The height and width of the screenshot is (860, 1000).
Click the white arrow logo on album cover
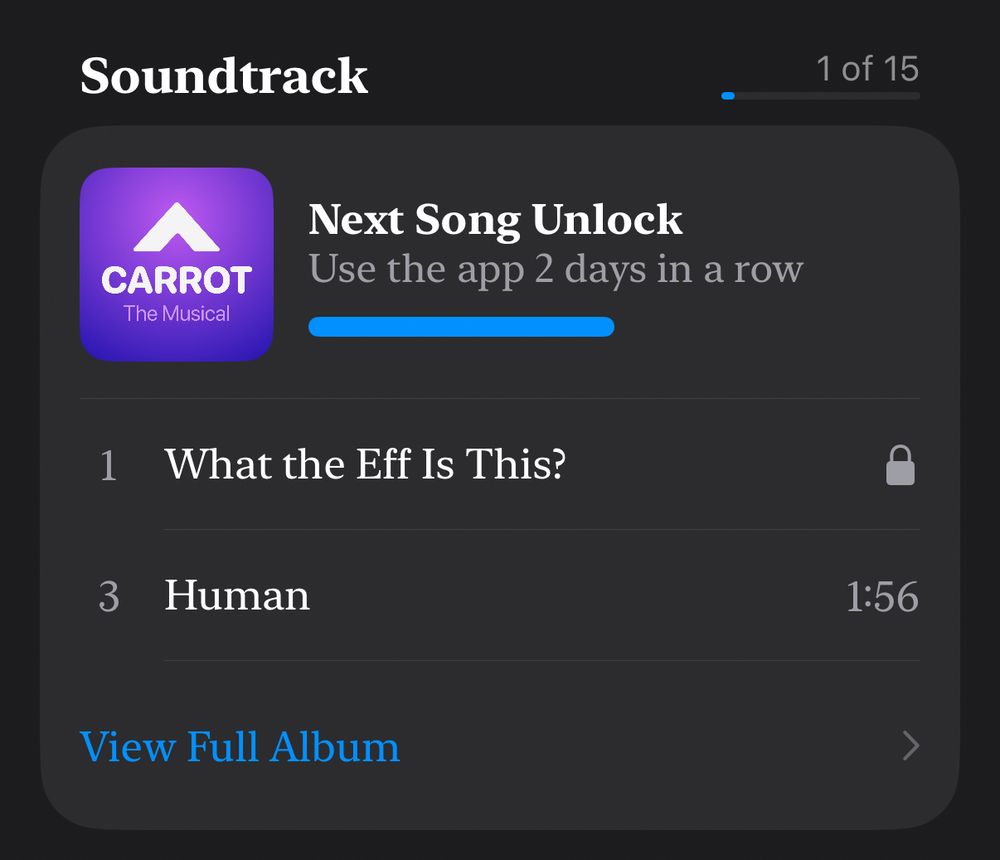coord(177,227)
